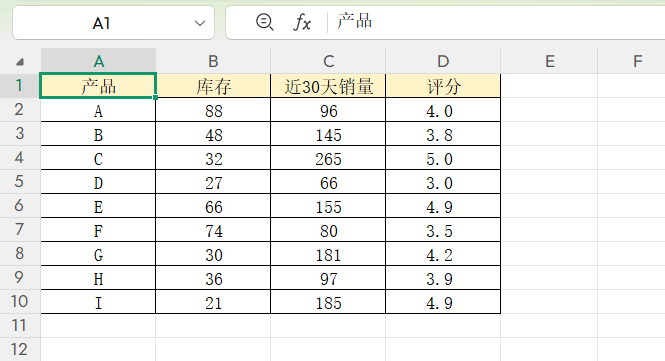Image resolution: width=665 pixels, height=361 pixels.
Task: Click the Name Box showing A1
Action: 113,23
